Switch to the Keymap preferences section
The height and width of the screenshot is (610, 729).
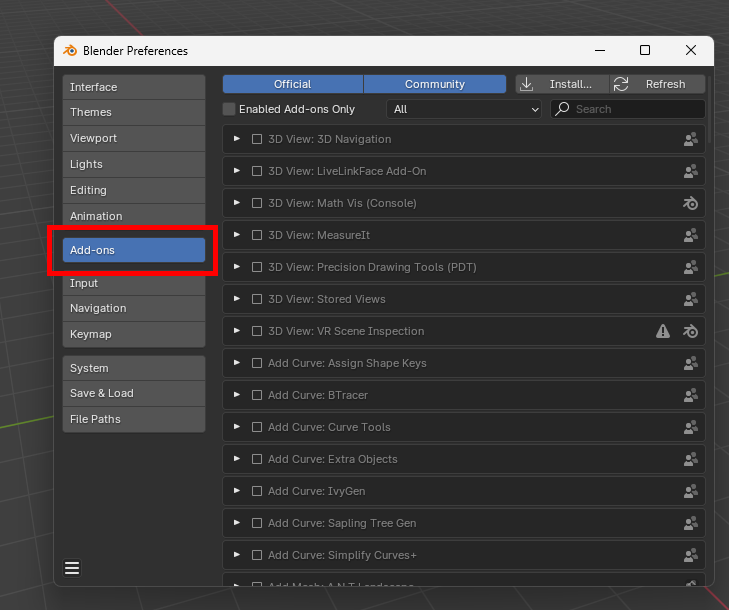tap(133, 334)
